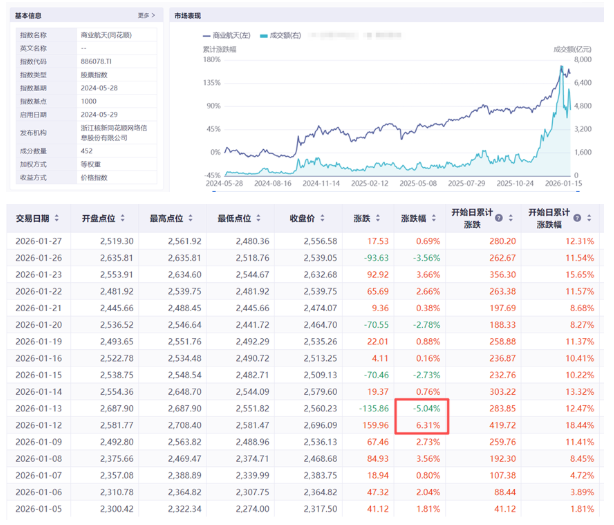The image size is (614, 525).
Task: Select closing price 2,696.09
Action: click(x=320, y=426)
